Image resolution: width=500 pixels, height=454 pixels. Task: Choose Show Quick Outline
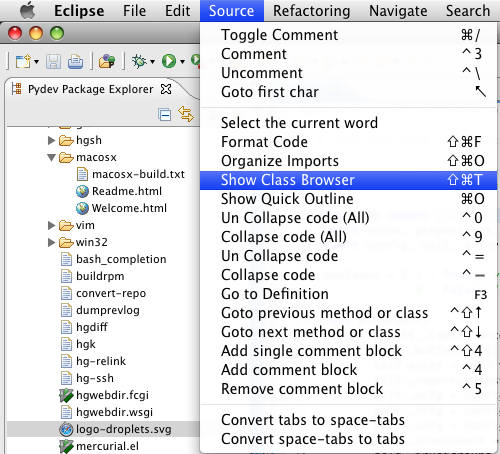(348, 199)
